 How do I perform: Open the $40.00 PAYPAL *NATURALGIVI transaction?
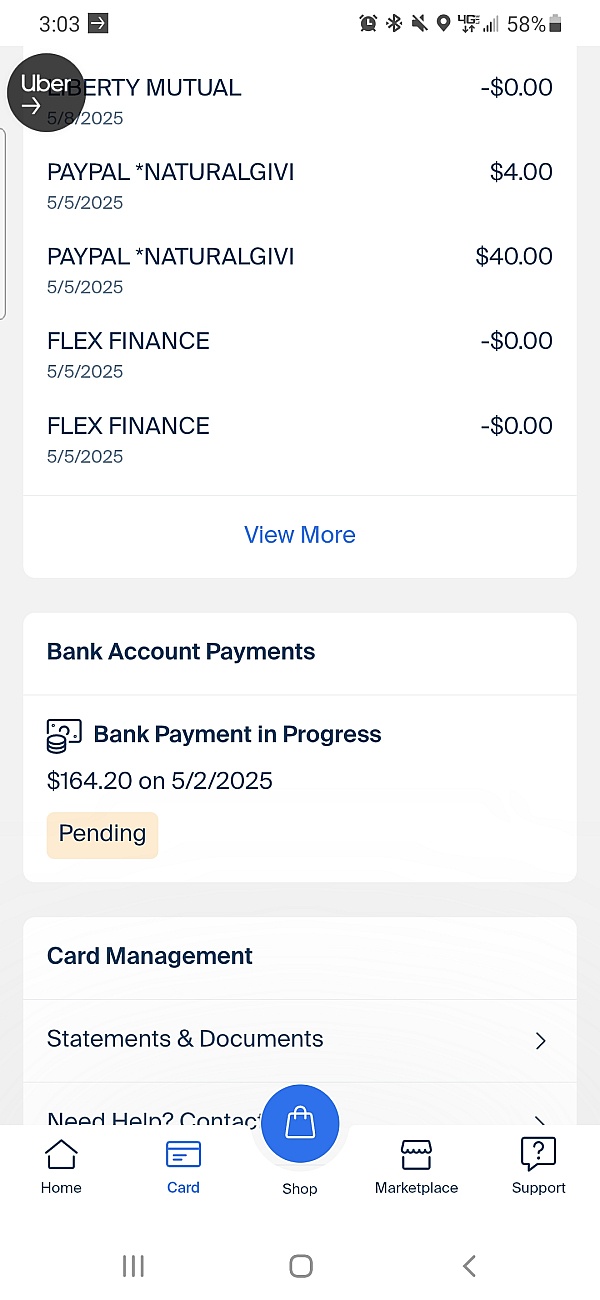click(300, 270)
